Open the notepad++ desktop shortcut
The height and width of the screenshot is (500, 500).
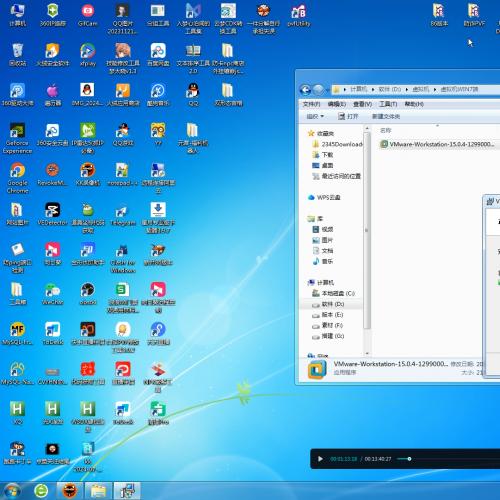123,174
